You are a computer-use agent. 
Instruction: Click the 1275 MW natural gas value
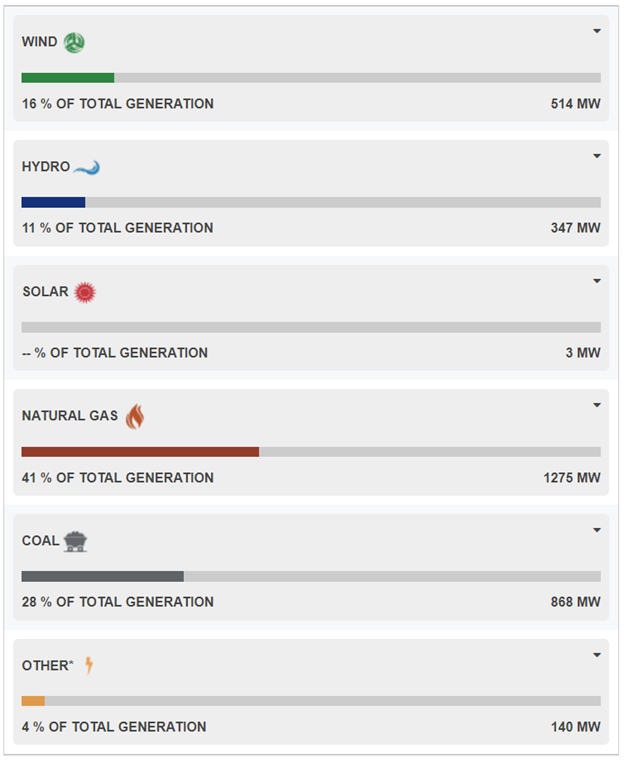(x=572, y=478)
